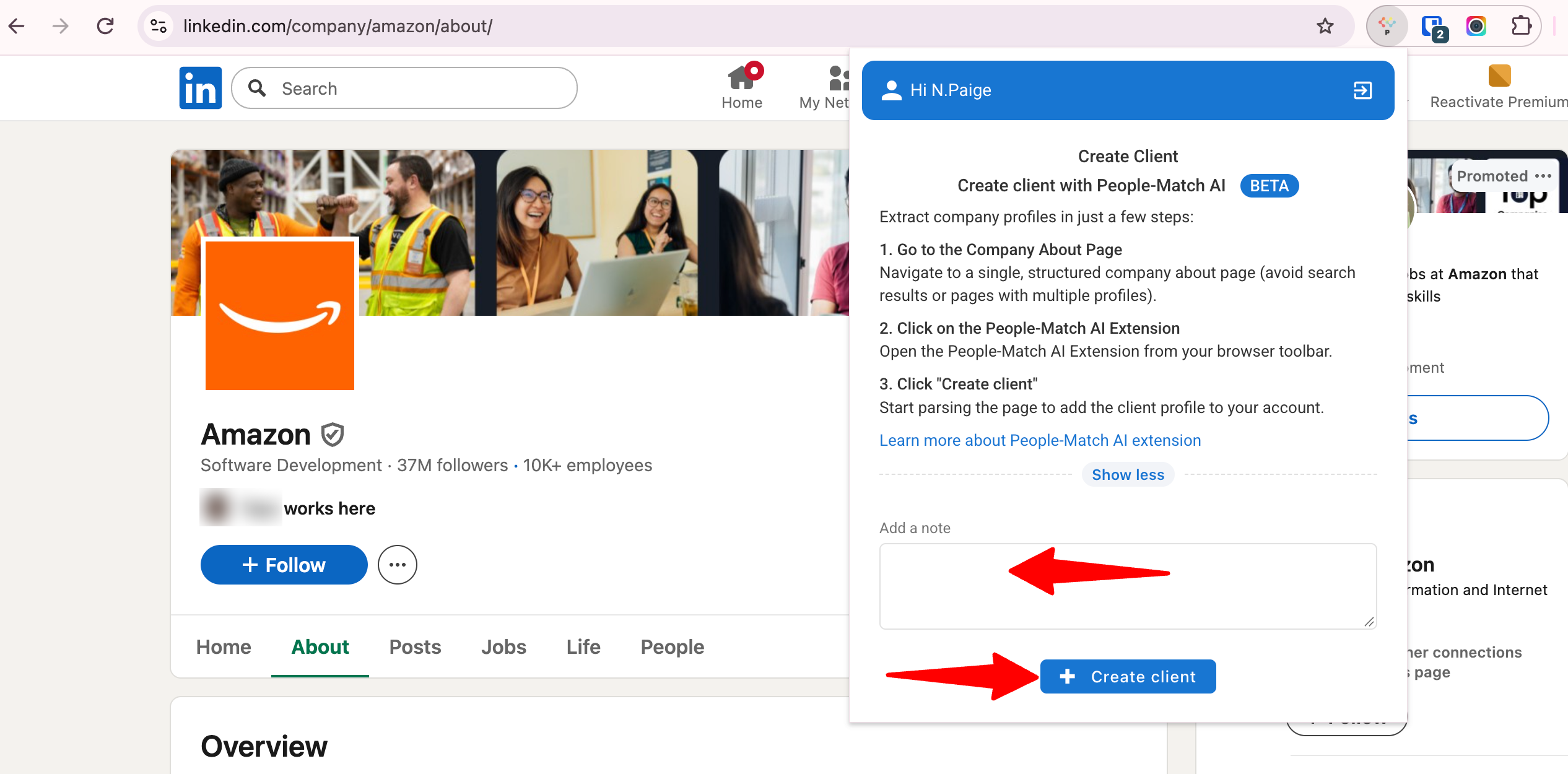
Task: Click the Overview section heading
Action: (x=264, y=746)
